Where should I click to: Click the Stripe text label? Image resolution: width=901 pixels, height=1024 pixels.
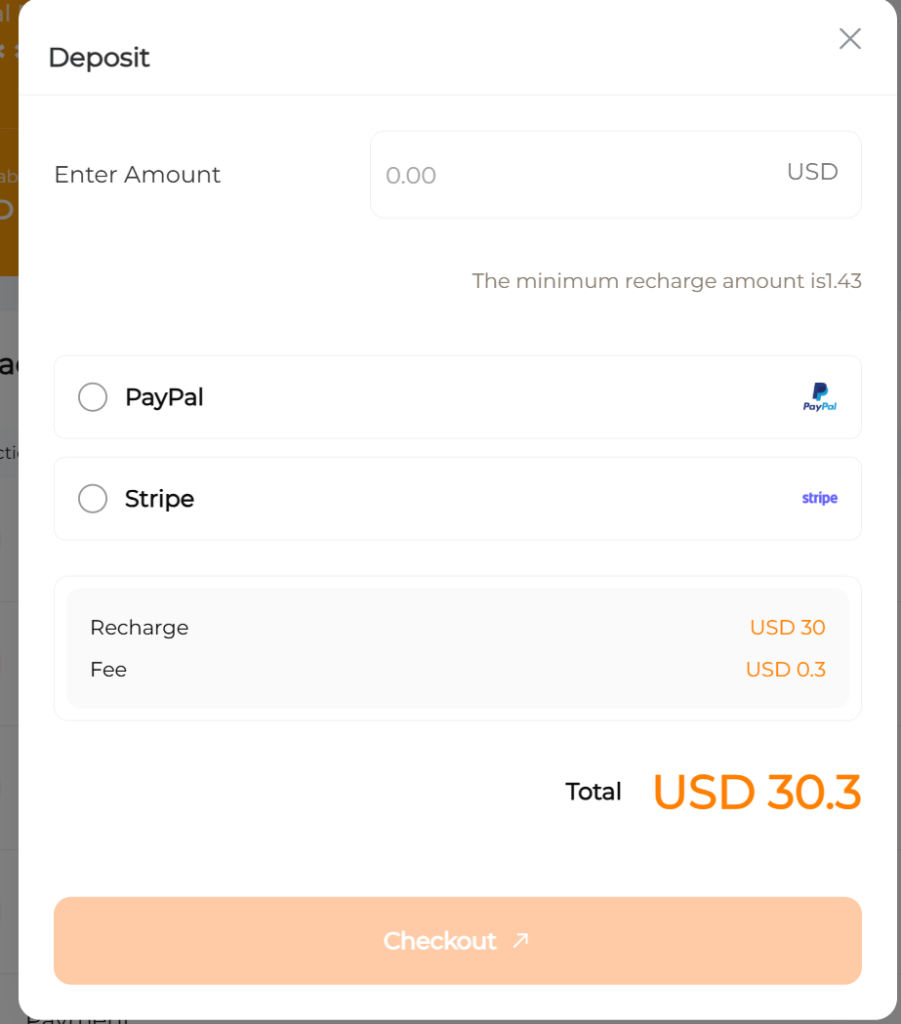[159, 498]
